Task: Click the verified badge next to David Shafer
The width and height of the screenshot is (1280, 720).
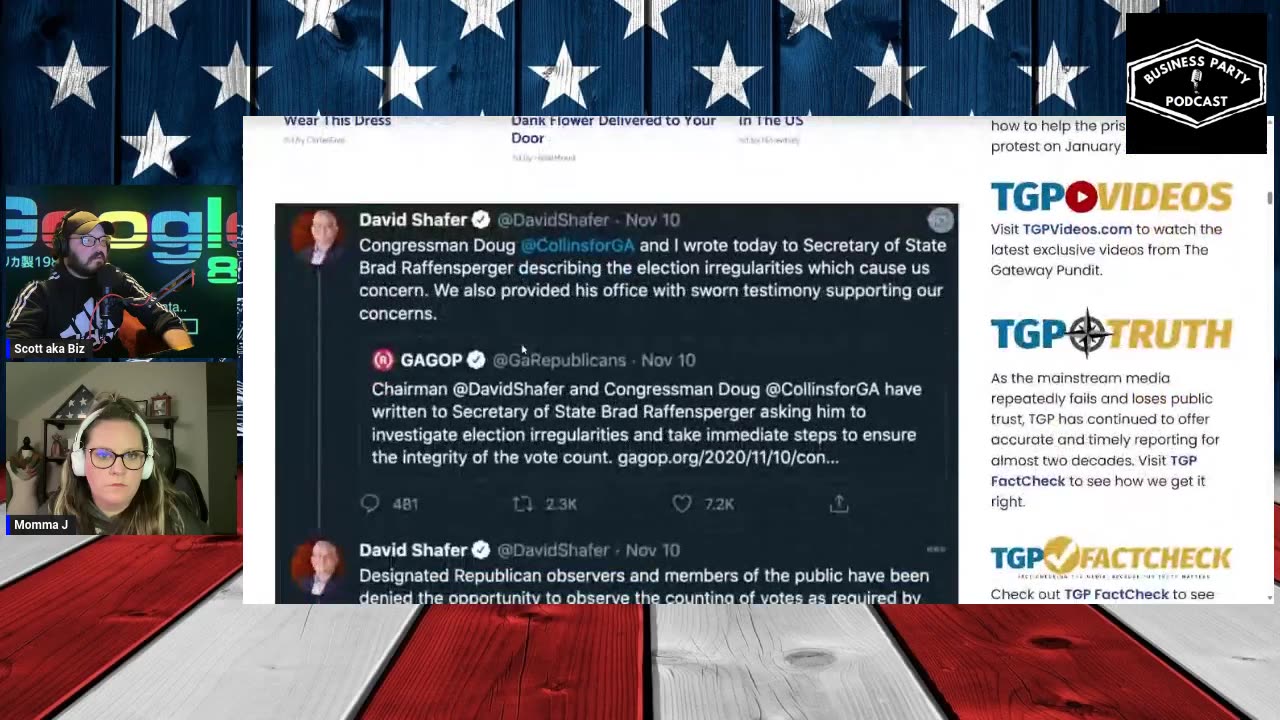Action: pos(481,220)
